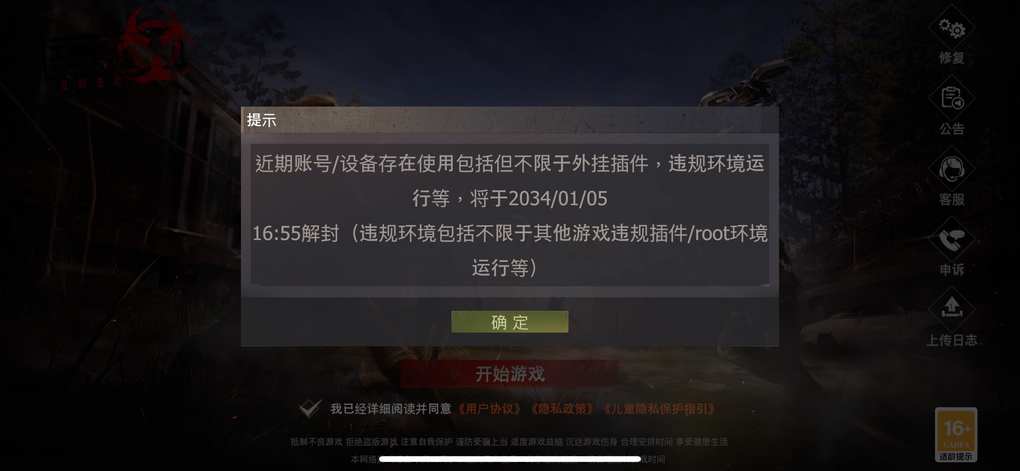1020x471 pixels.
Task: Confirm the dialog with 确定 button
Action: (510, 321)
